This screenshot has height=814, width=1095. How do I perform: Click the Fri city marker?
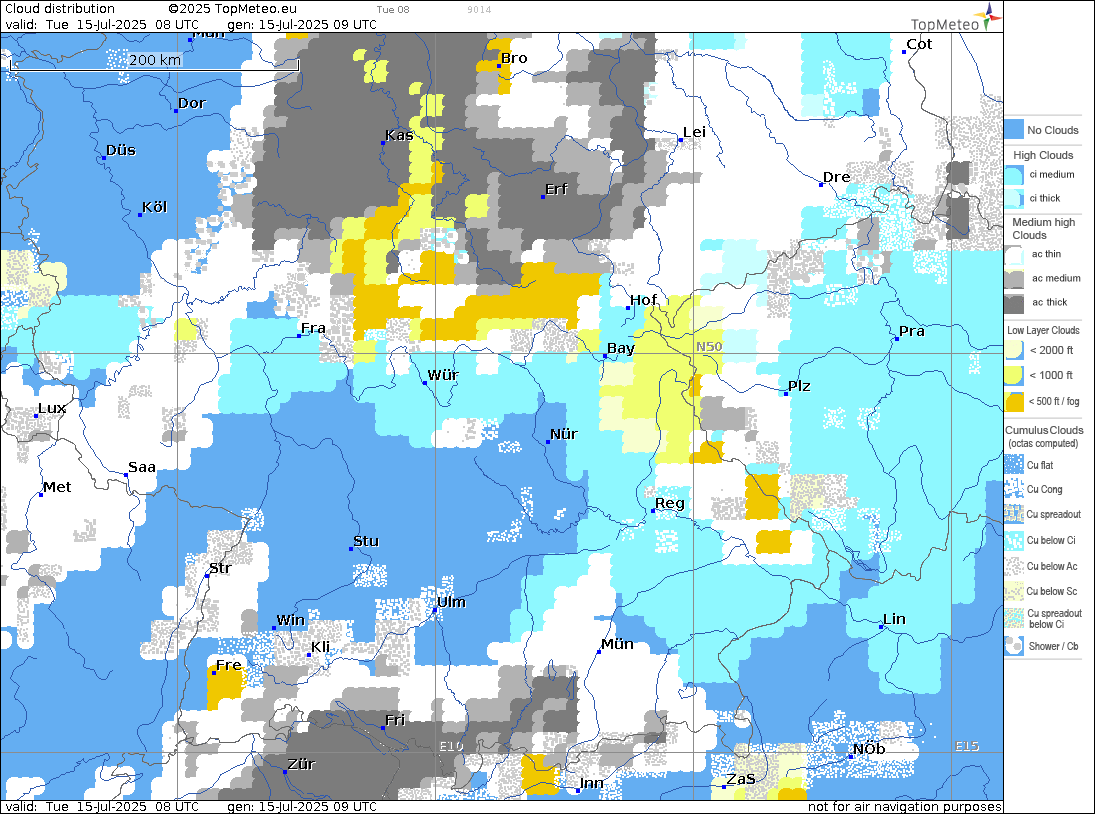[x=383, y=727]
